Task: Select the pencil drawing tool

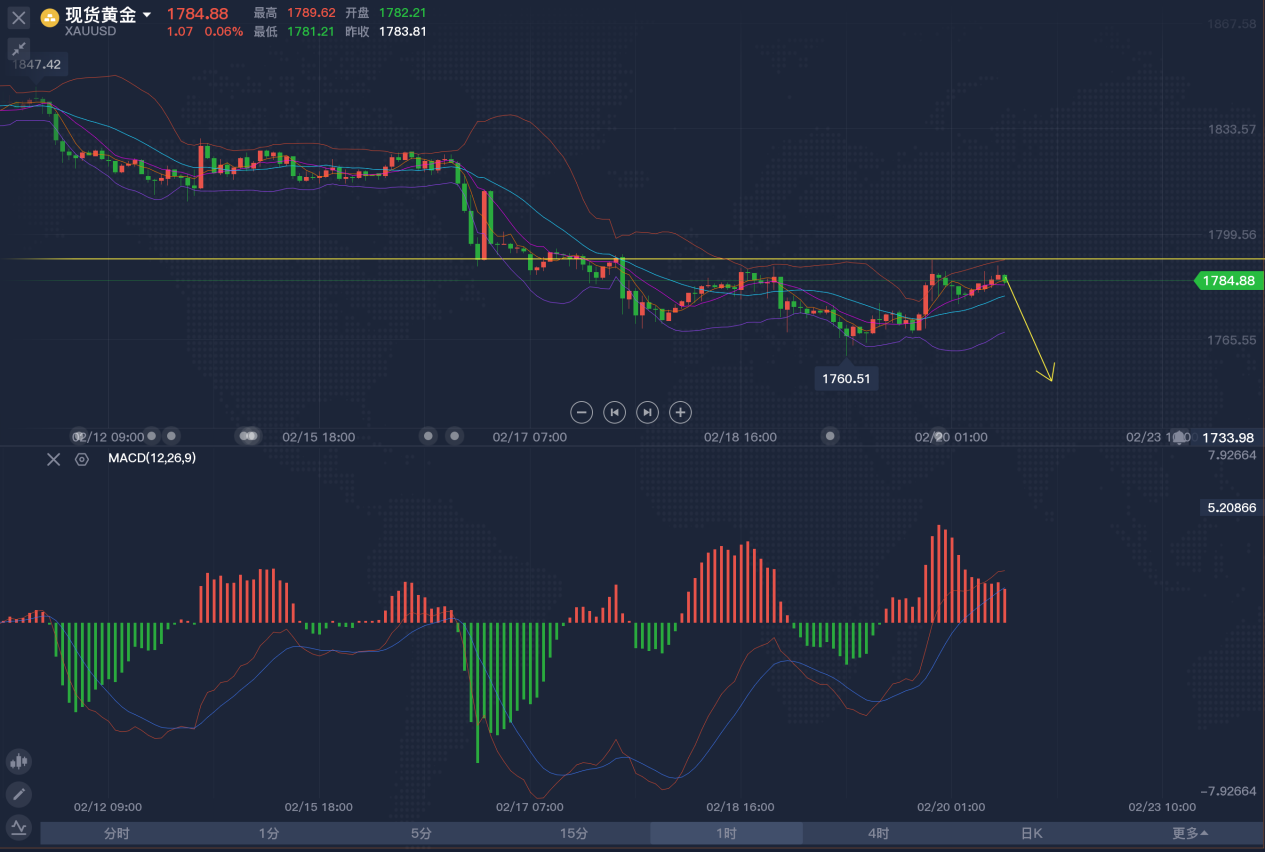Action: tap(19, 795)
